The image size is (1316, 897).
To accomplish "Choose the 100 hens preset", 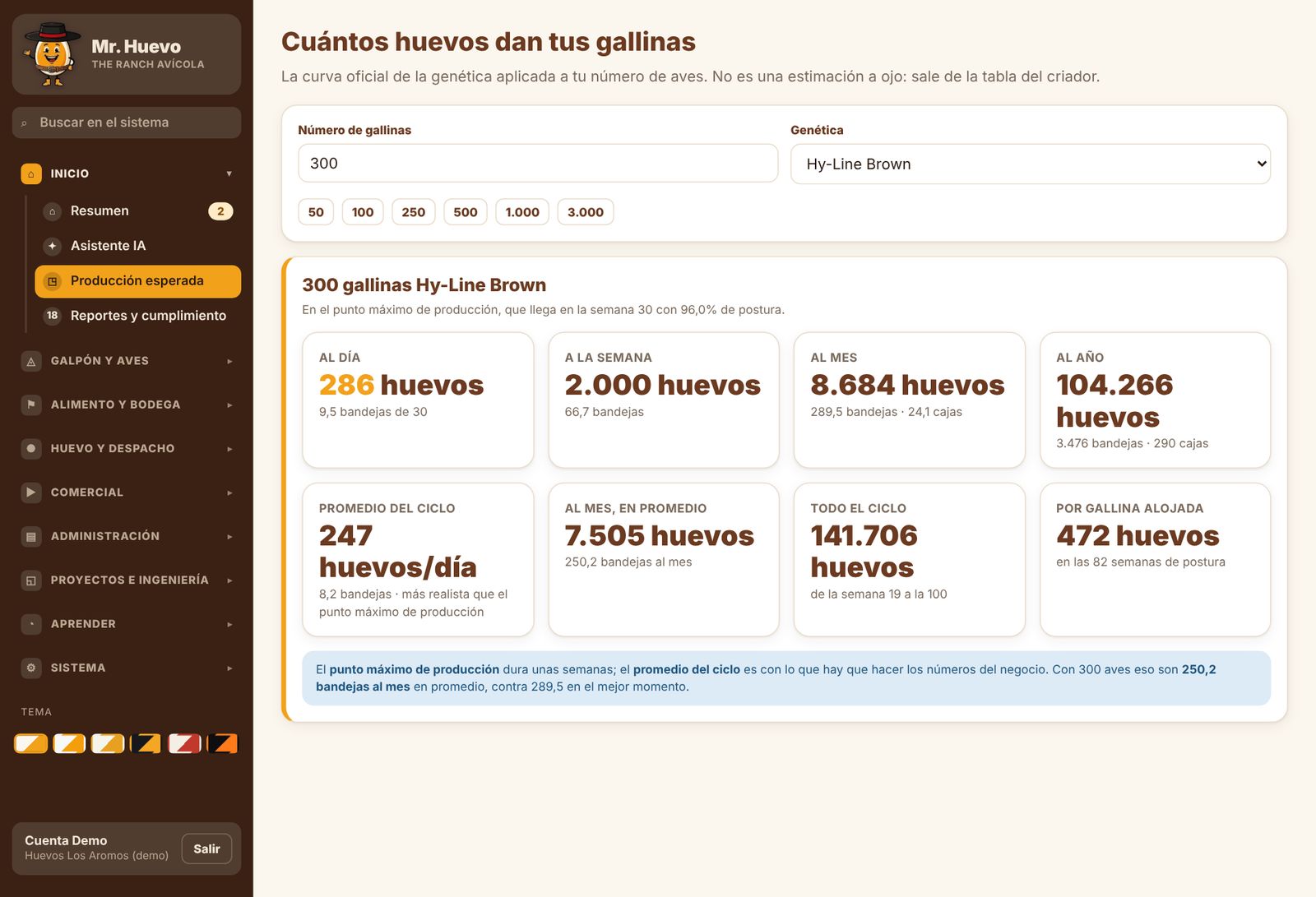I will [363, 212].
